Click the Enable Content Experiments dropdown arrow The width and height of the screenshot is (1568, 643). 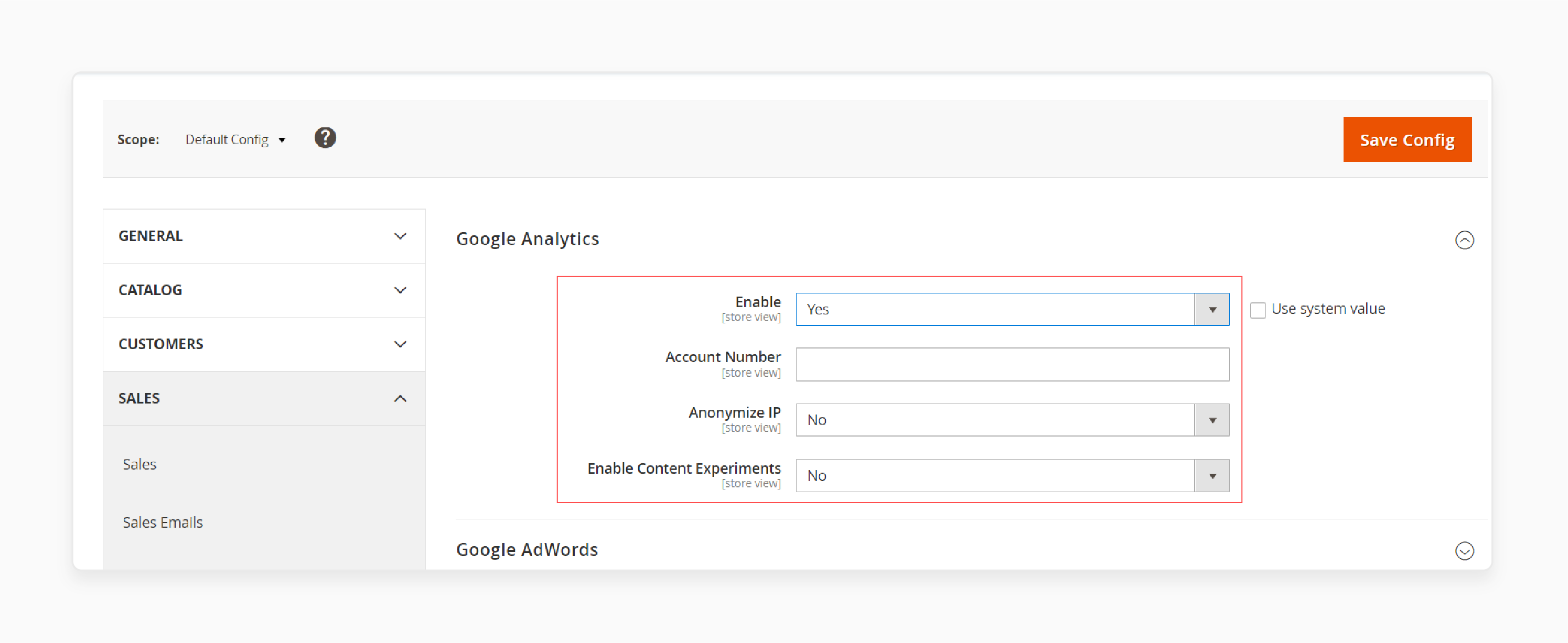[x=1212, y=476]
